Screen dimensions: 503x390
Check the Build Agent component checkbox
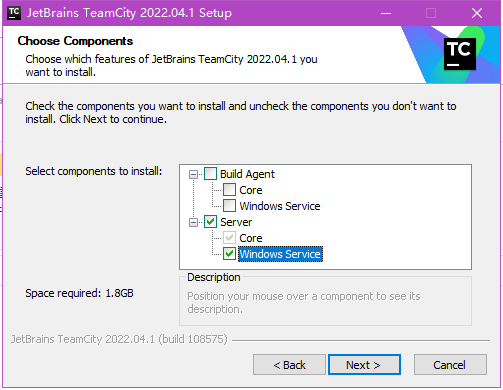tap(210, 174)
